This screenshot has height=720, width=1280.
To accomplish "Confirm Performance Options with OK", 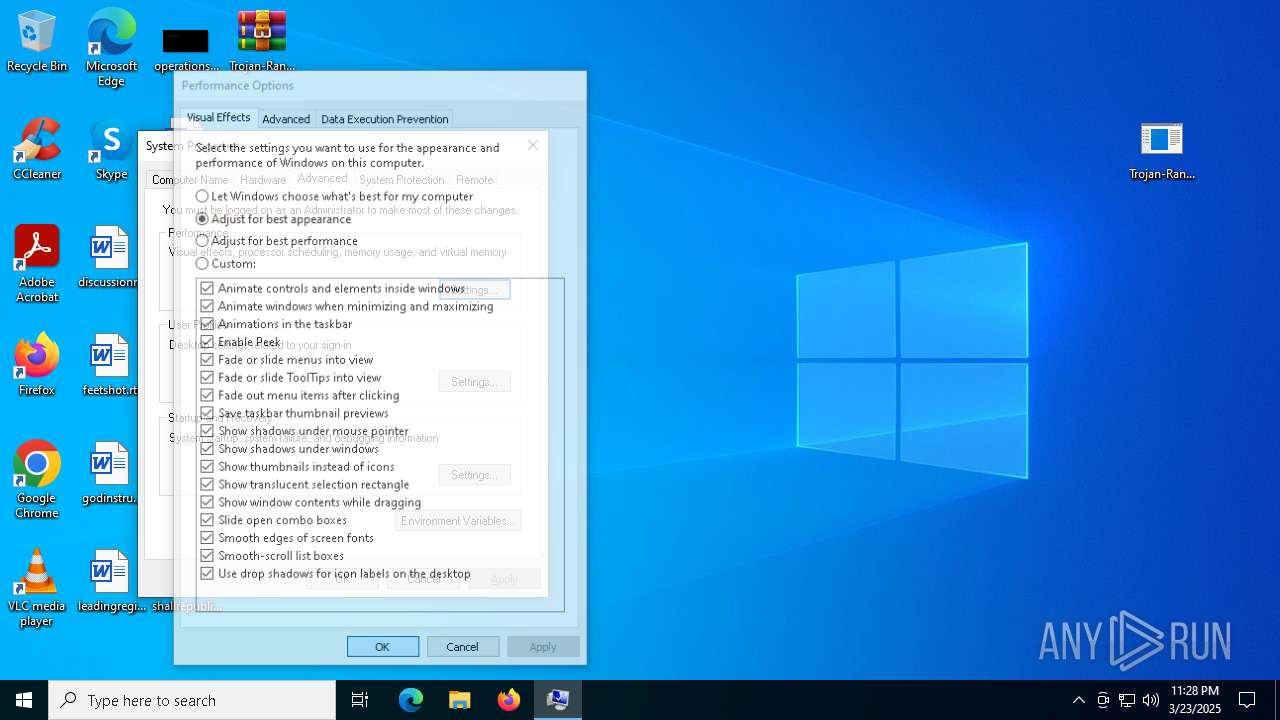I will point(383,647).
